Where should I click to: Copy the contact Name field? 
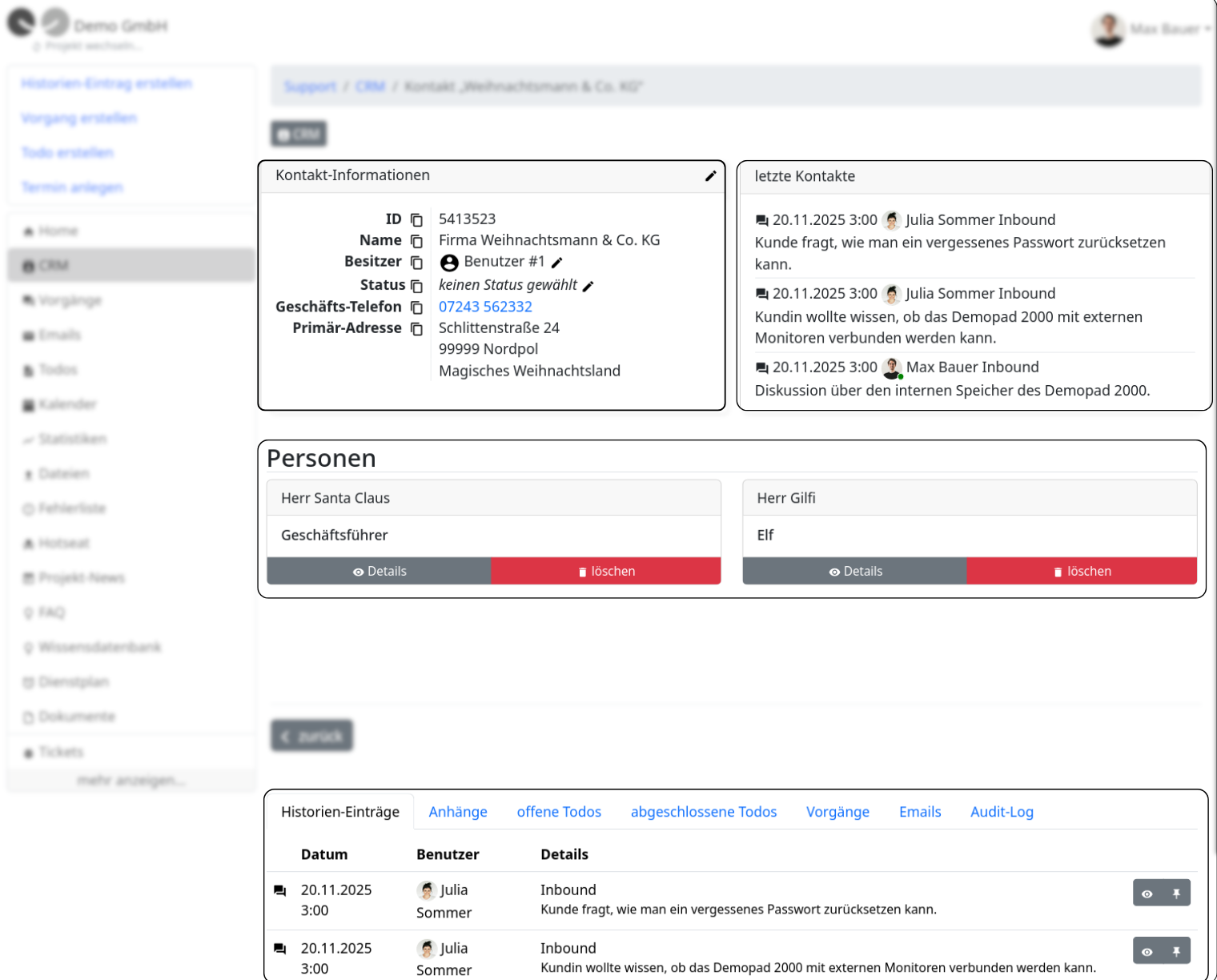pyautogui.click(x=416, y=241)
